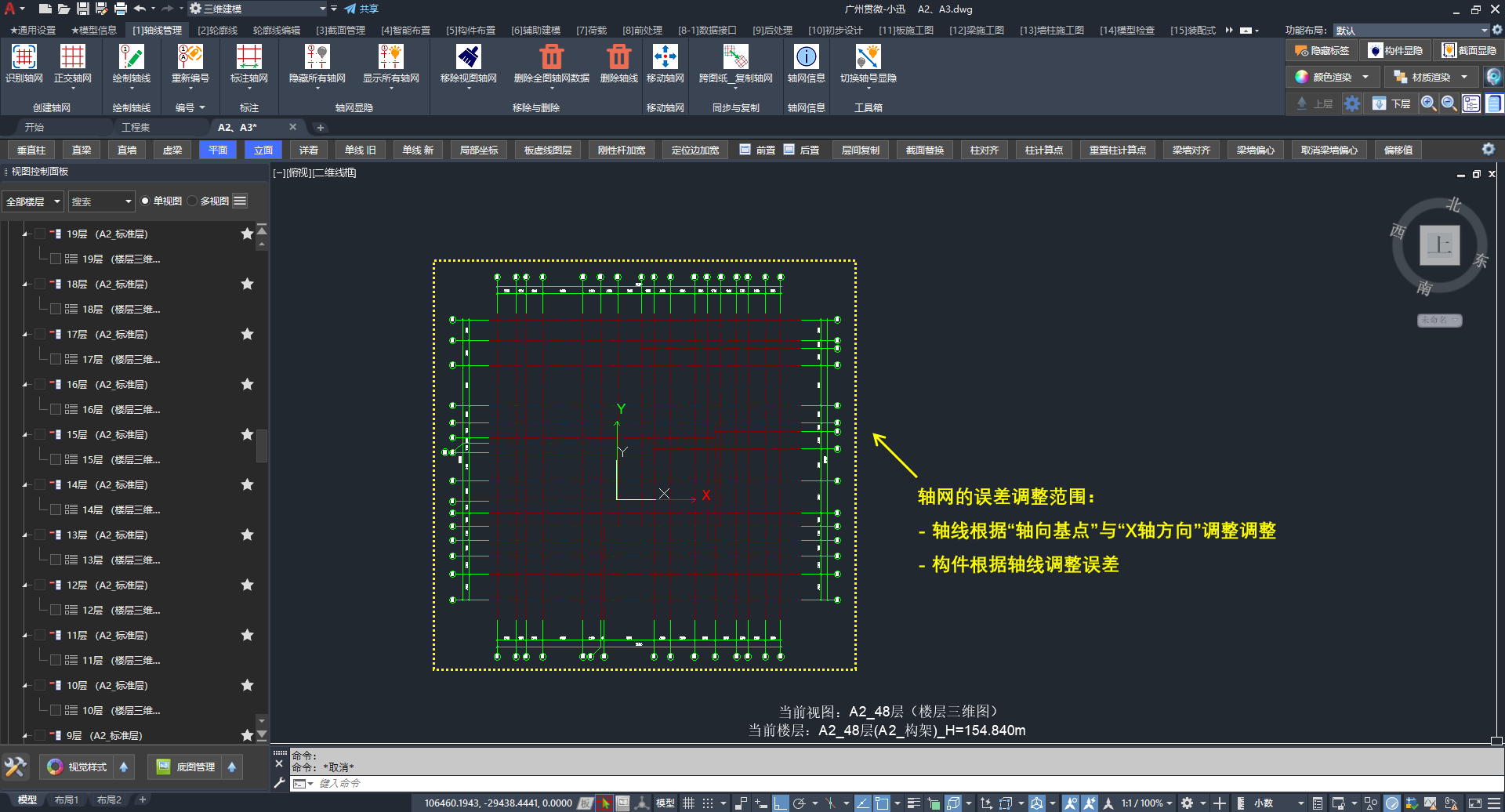The height and width of the screenshot is (812, 1505).
Task: Open the 全部楼层 floor dropdown
Action: point(33,201)
